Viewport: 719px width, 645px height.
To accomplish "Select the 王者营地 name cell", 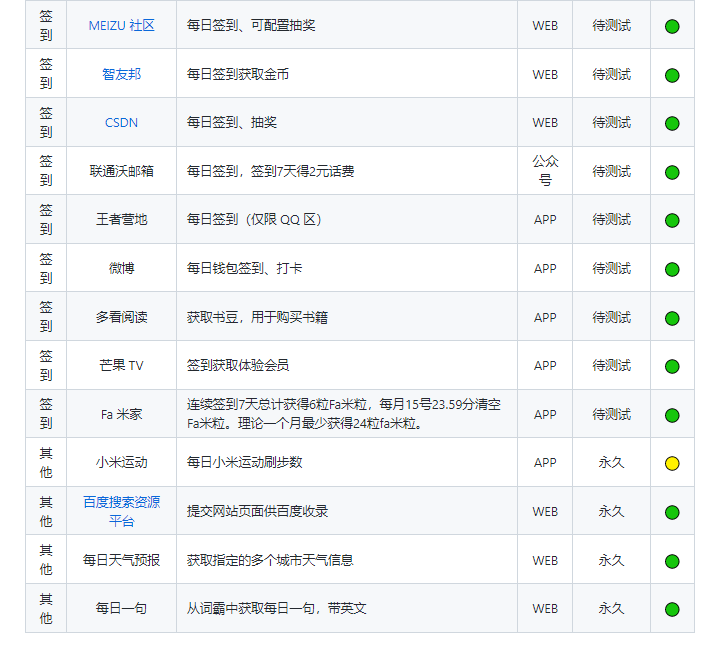I will 122,219.
